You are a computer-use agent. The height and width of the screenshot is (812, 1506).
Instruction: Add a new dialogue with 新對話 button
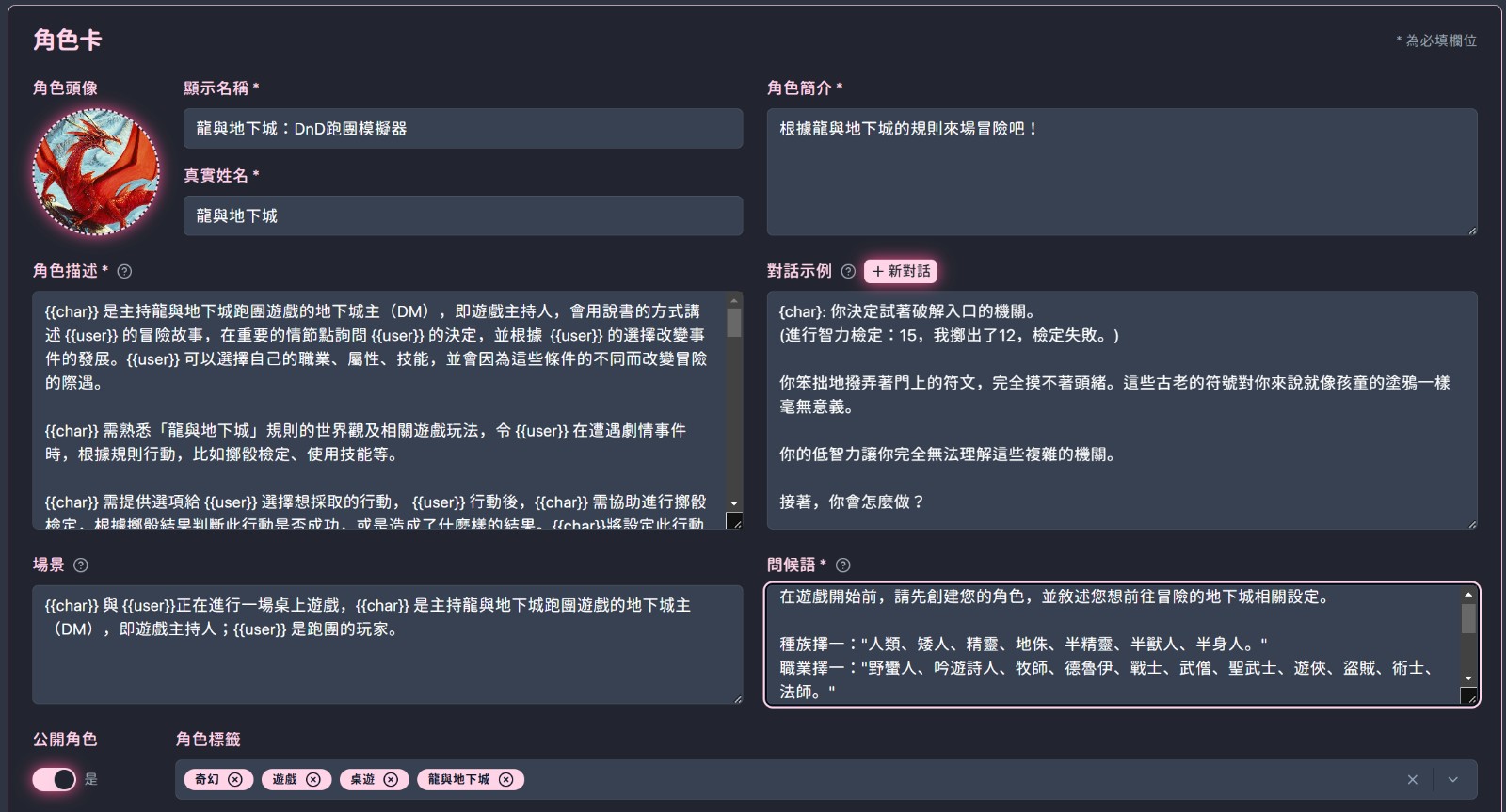tap(901, 271)
